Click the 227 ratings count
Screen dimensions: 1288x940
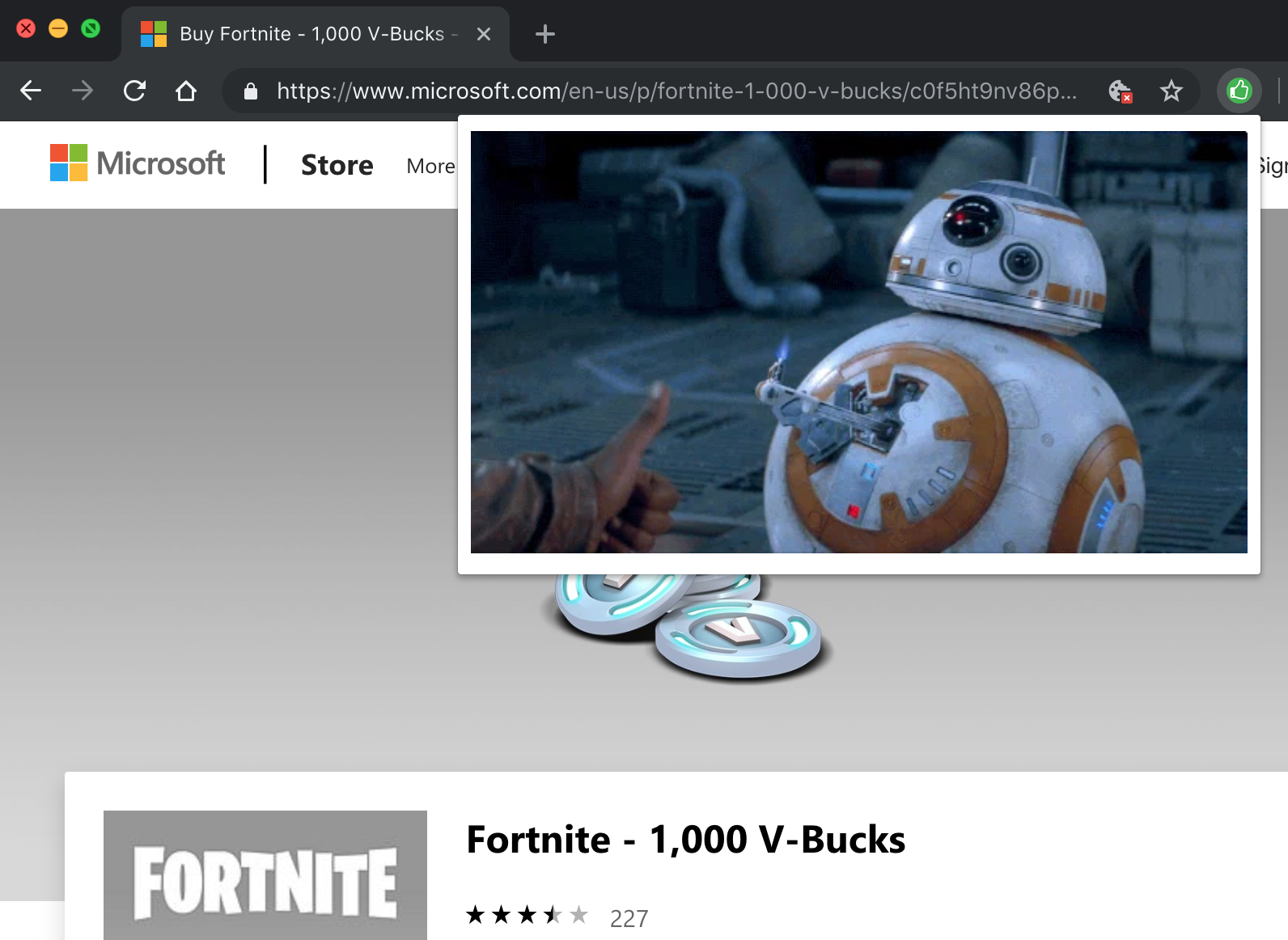pyautogui.click(x=629, y=918)
